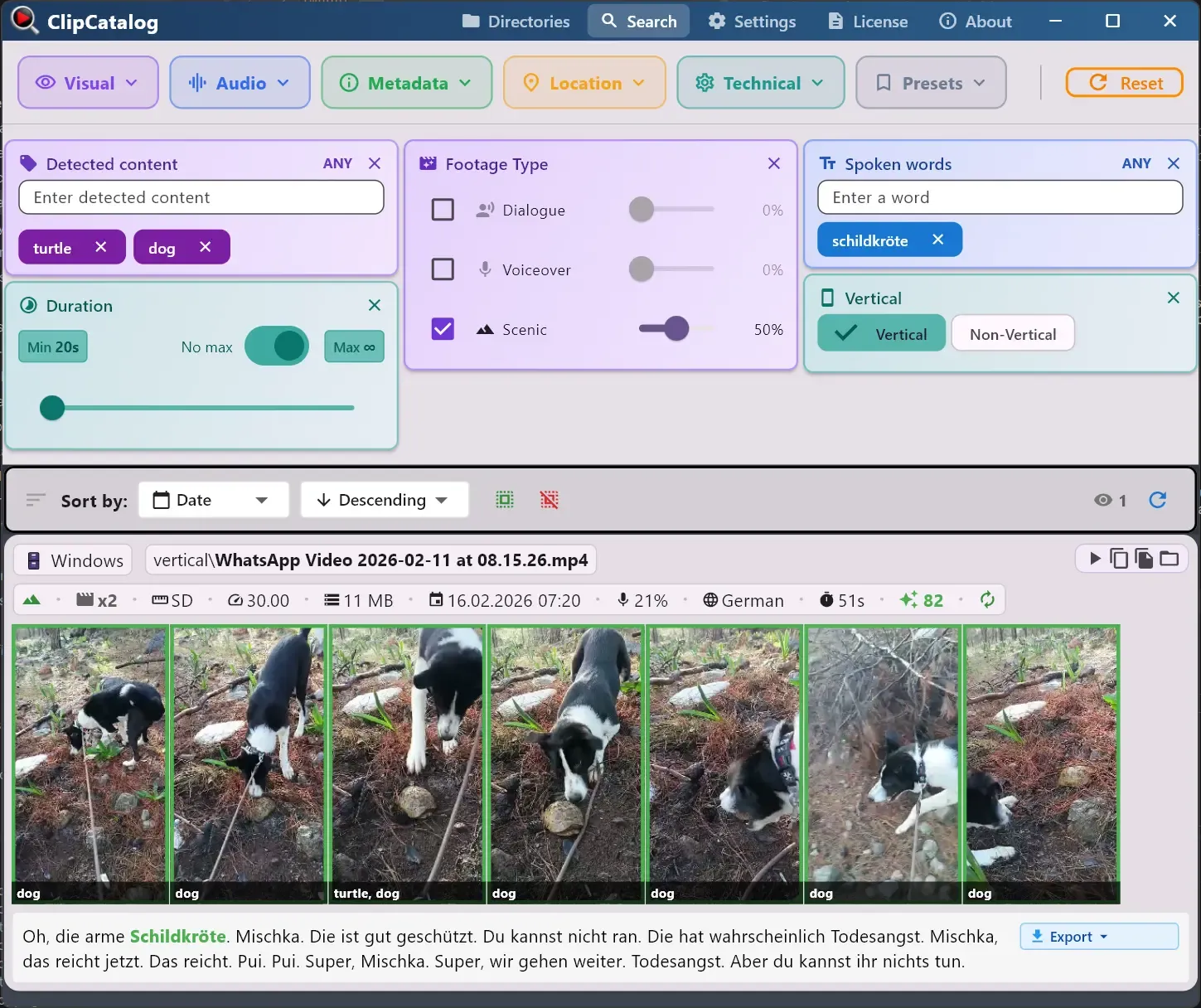The height and width of the screenshot is (1008, 1201).
Task: Open the Visual filter dropdown
Action: point(87,82)
